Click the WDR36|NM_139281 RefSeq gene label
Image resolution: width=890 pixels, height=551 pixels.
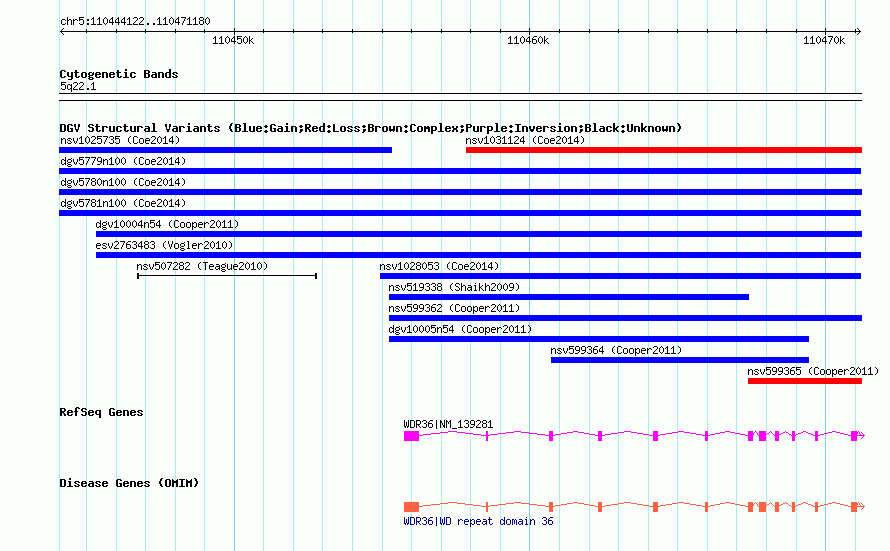(x=448, y=424)
